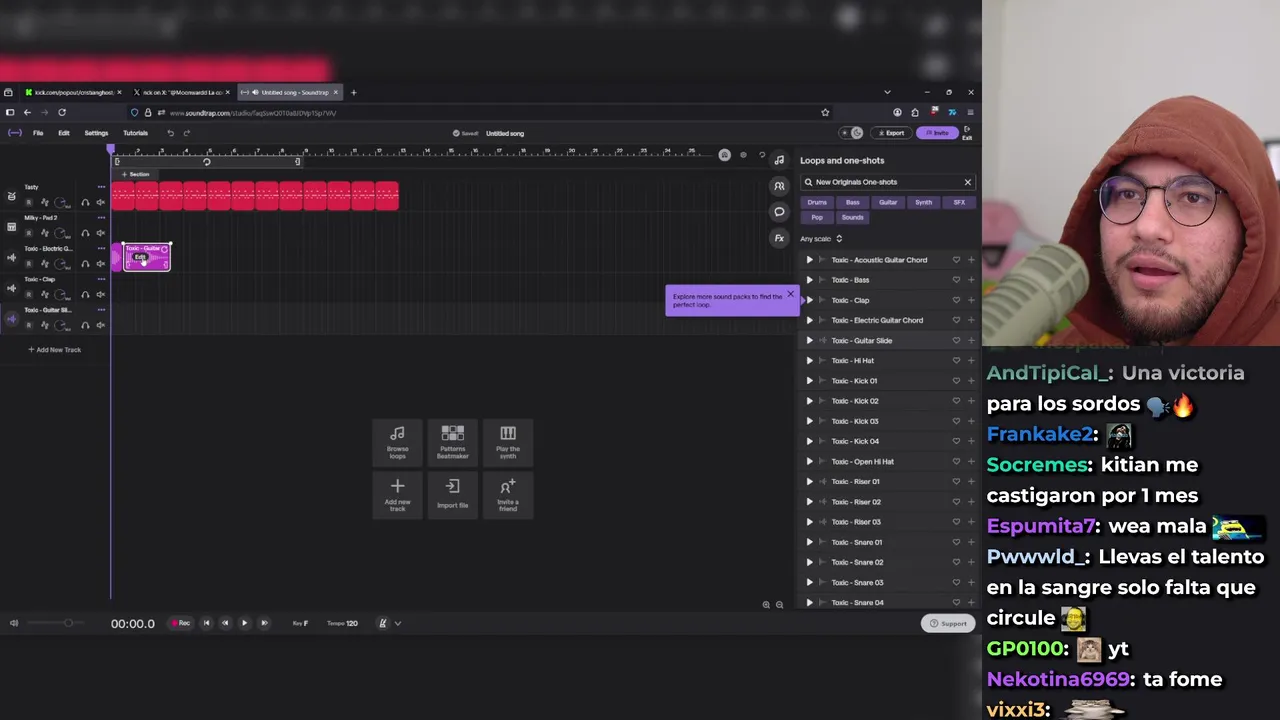Mute the Toxic - Guitar Slide track

pos(101,325)
